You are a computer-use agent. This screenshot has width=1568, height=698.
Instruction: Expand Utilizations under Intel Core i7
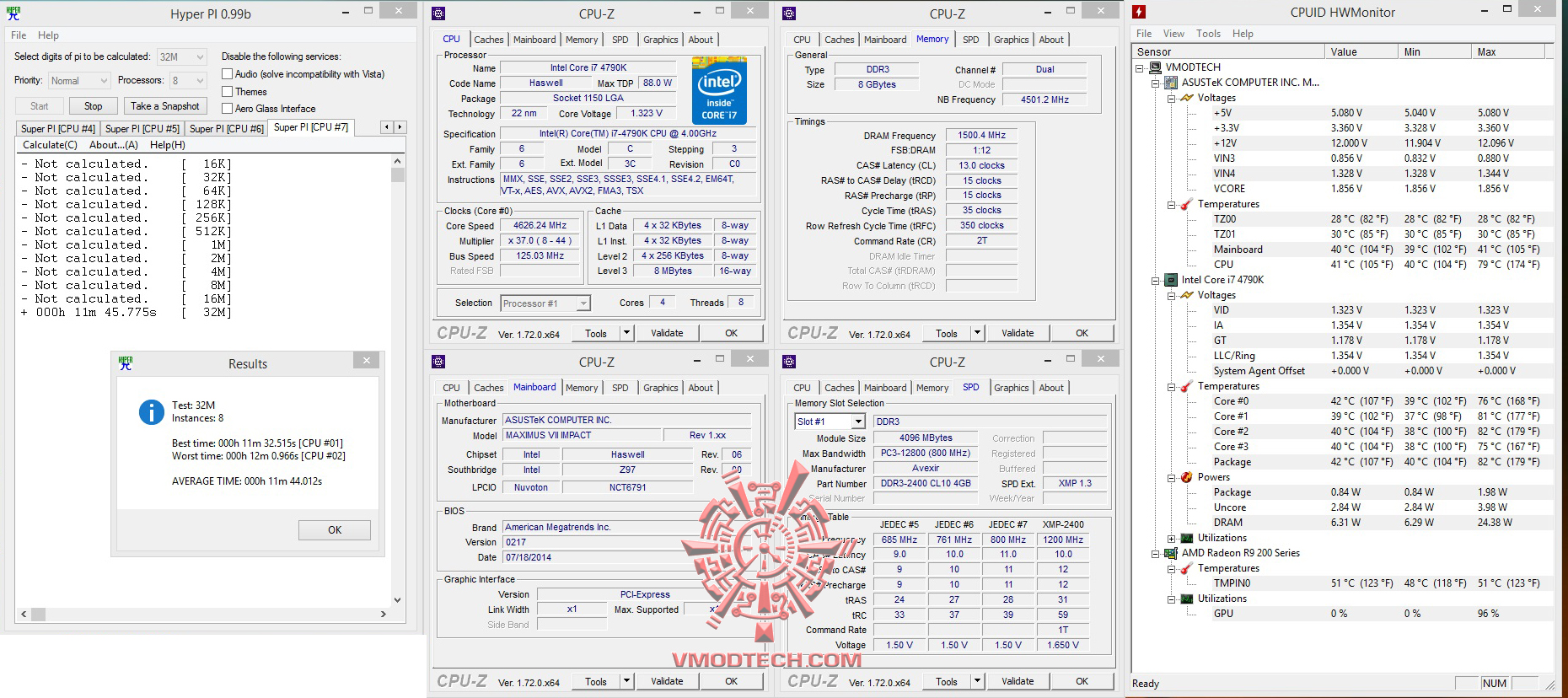coord(1172,538)
